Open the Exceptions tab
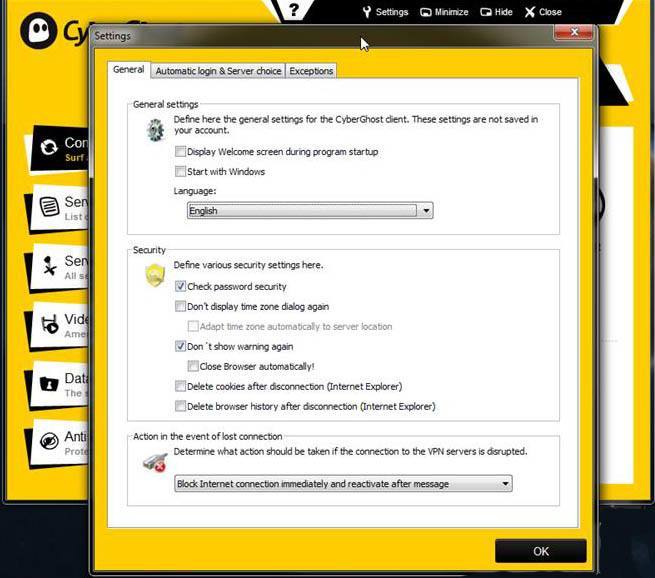 [x=311, y=71]
